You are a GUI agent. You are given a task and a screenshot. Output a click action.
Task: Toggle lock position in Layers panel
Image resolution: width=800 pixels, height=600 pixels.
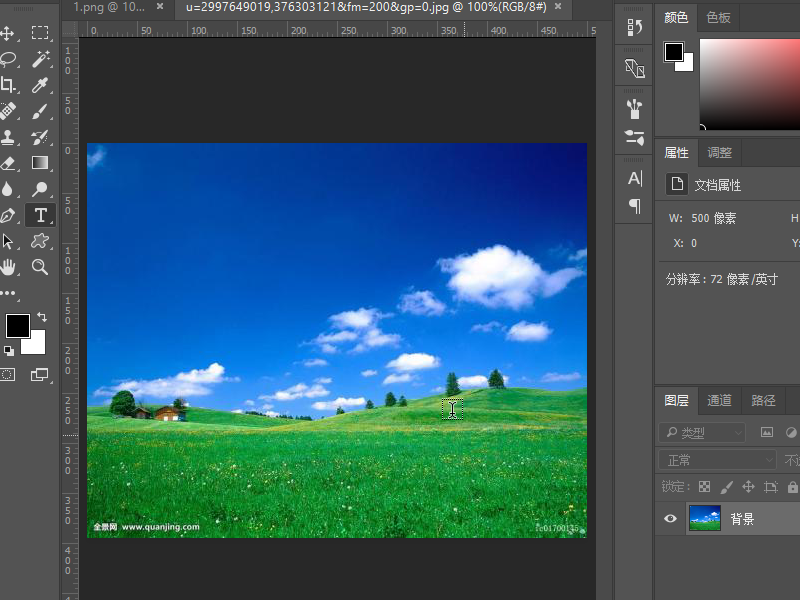pos(748,486)
